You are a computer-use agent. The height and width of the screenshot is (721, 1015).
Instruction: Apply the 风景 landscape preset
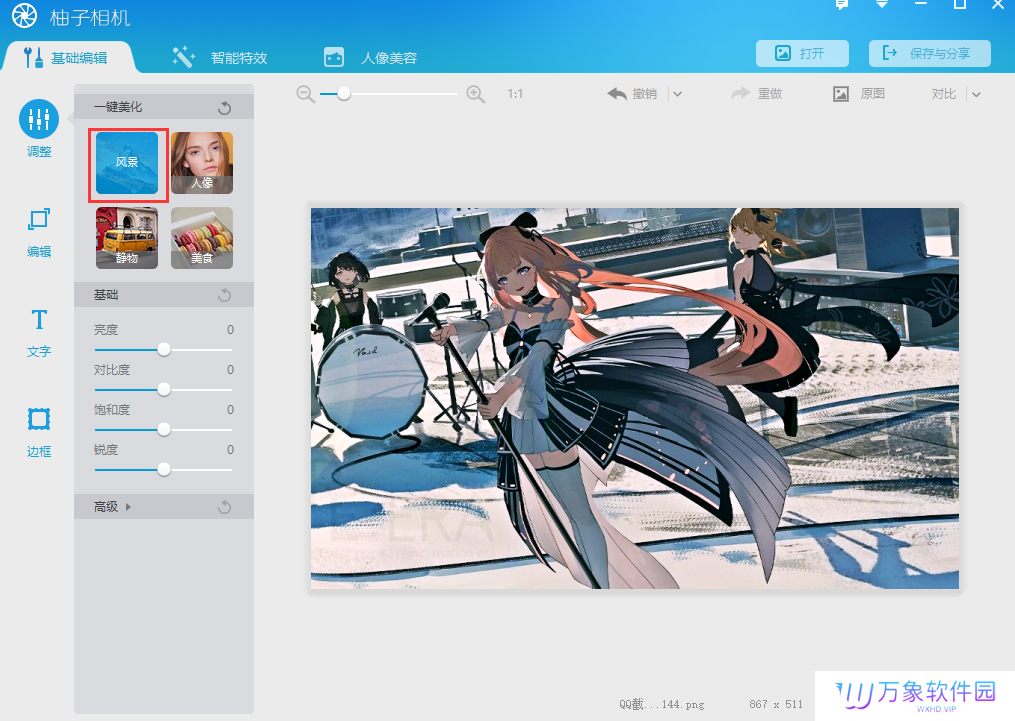click(x=127, y=162)
